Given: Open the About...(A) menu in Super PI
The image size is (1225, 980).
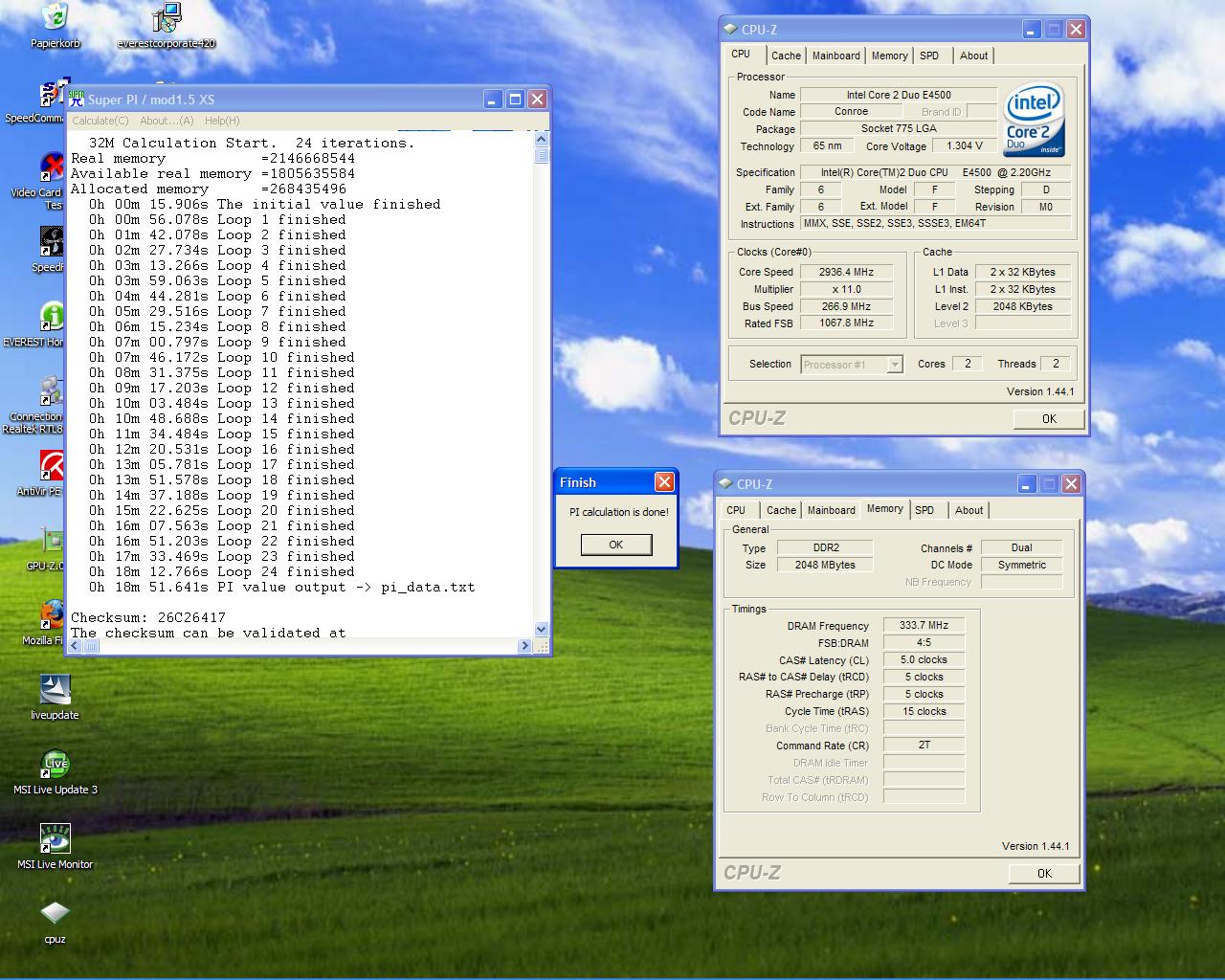Looking at the screenshot, I should click(x=167, y=121).
